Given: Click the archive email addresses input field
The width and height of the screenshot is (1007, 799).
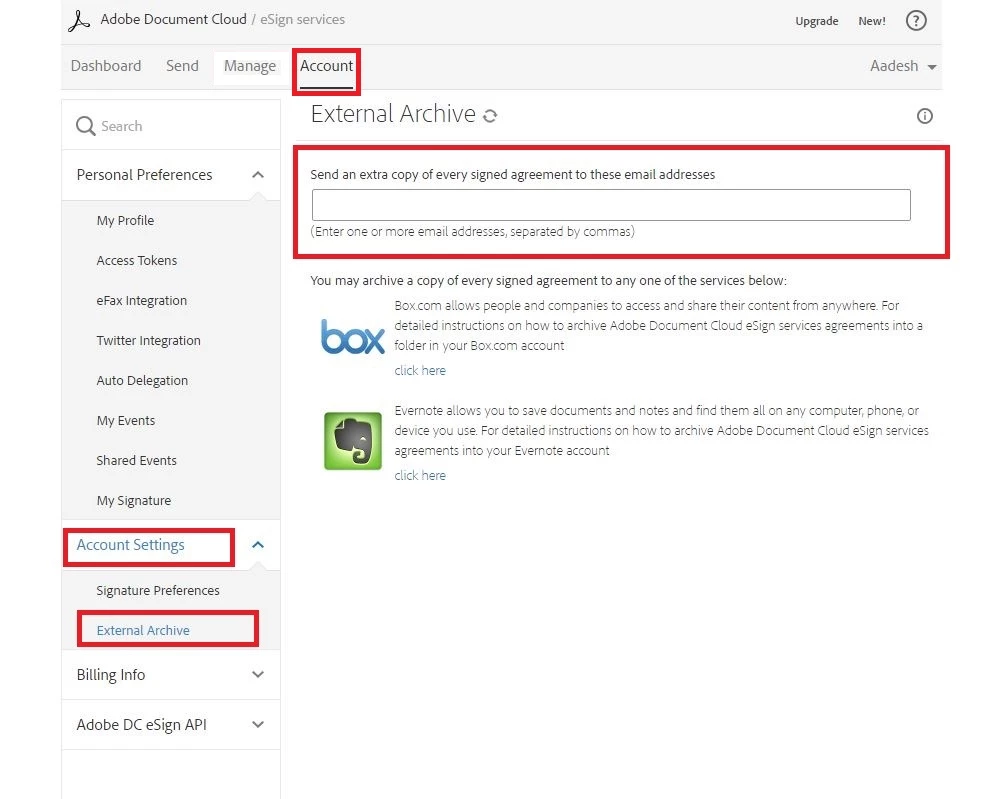Looking at the screenshot, I should (x=611, y=205).
